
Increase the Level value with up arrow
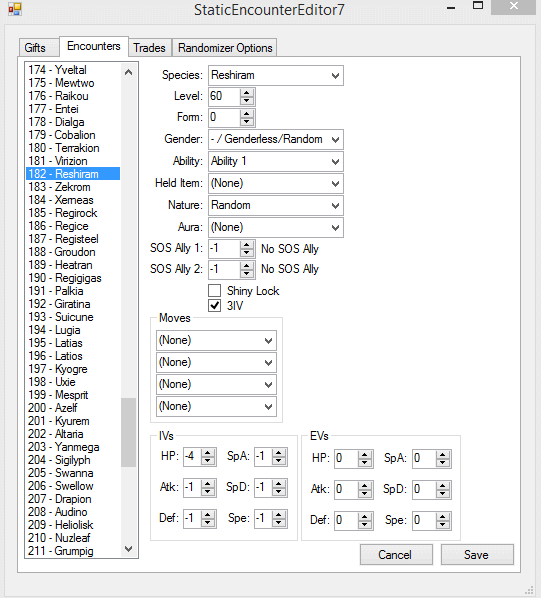click(247, 92)
